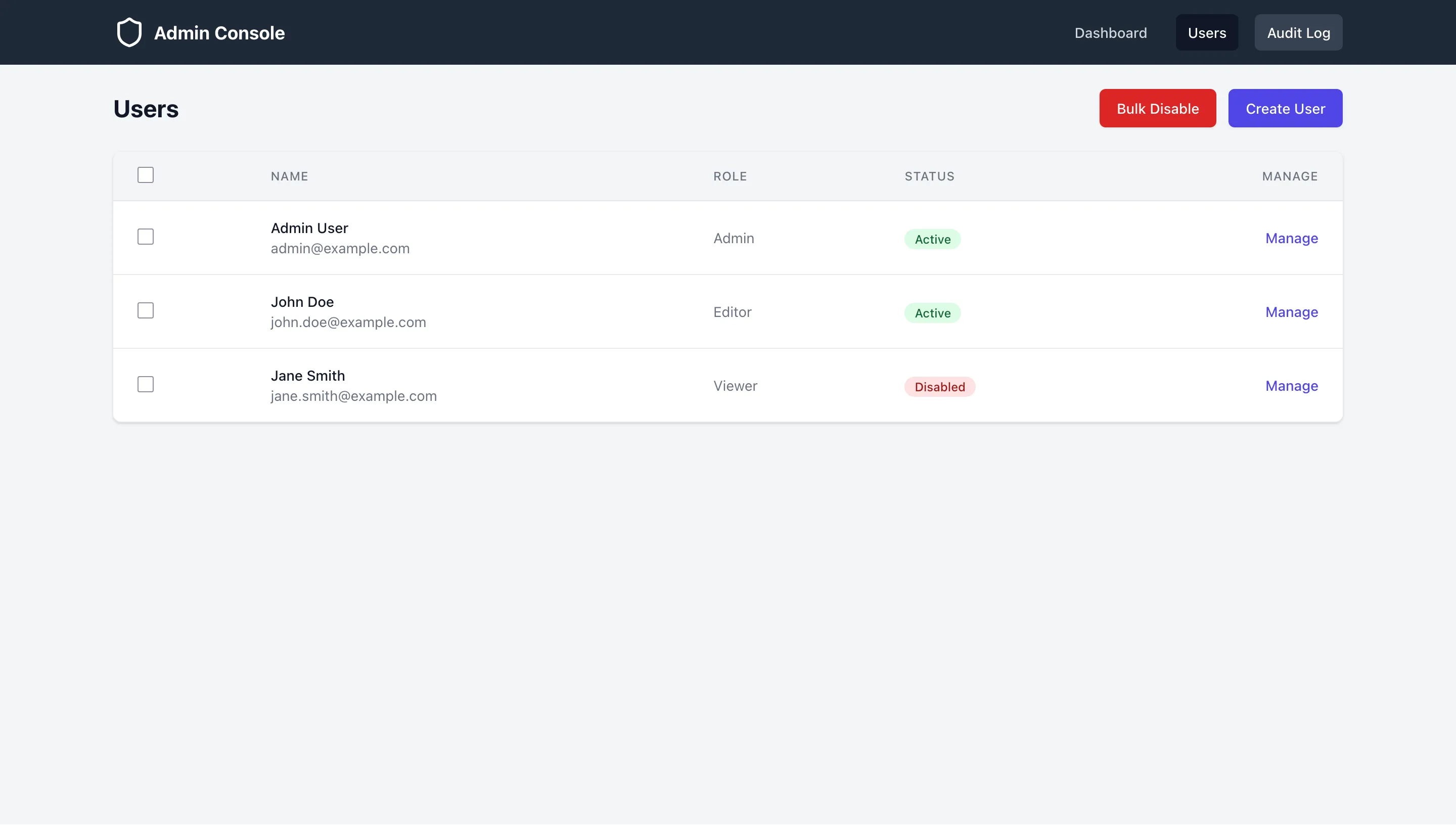1456x825 pixels.
Task: Toggle the select-all header checkbox
Action: [146, 175]
